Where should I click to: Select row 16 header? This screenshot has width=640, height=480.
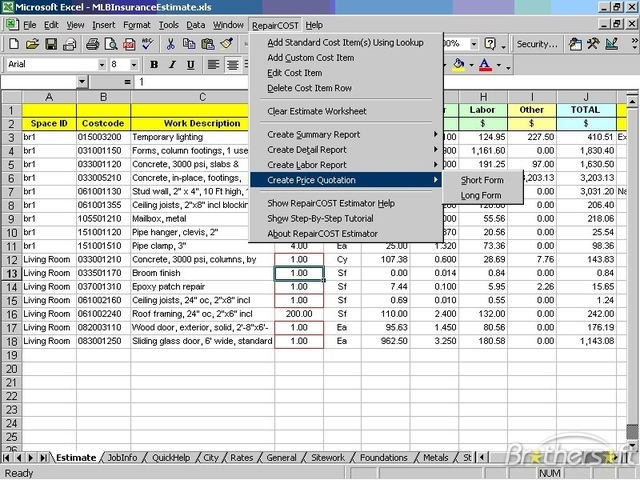11,314
